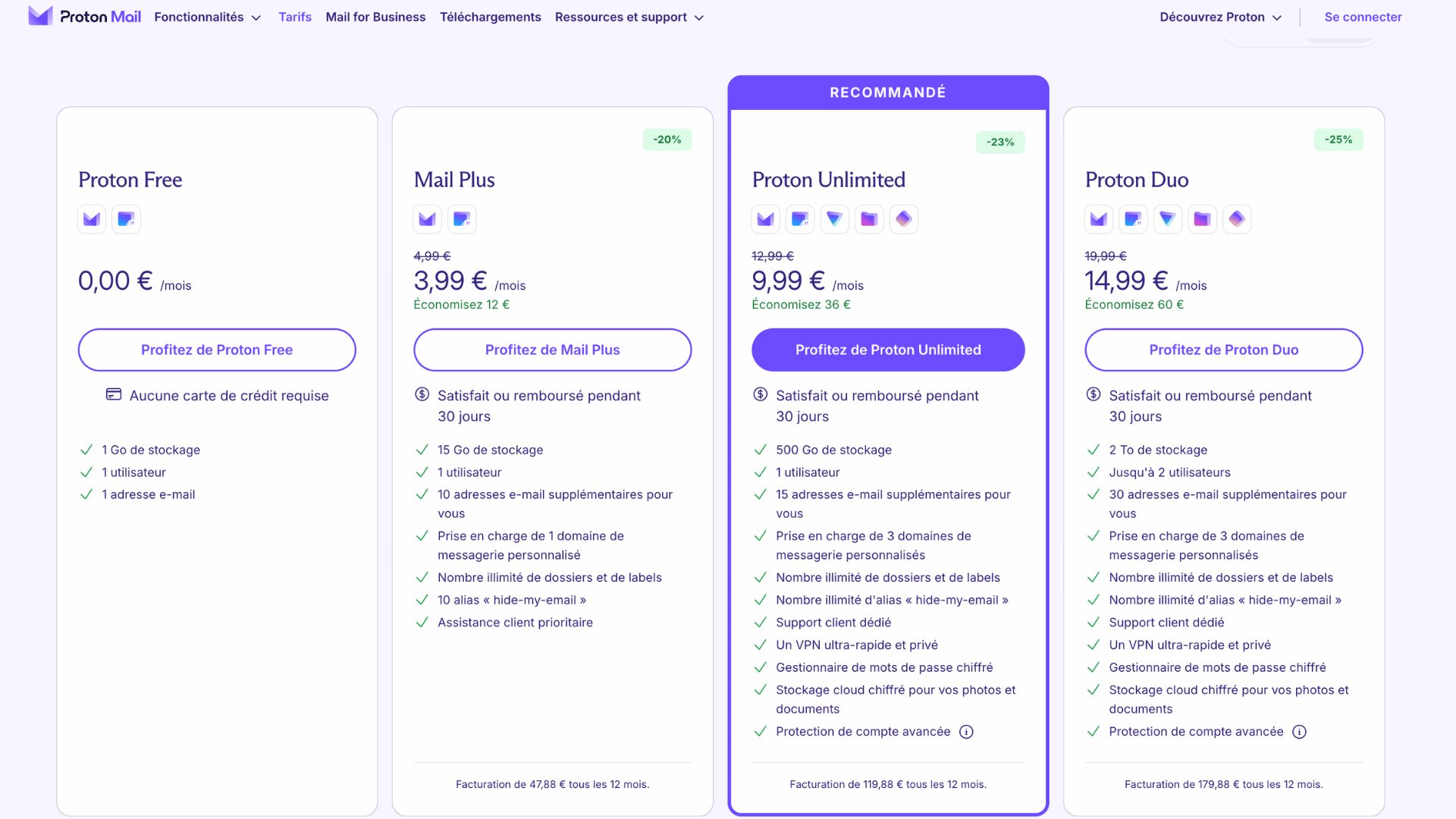Select the Mail icon on Proton Free card
This screenshot has height=819, width=1456.
click(91, 219)
